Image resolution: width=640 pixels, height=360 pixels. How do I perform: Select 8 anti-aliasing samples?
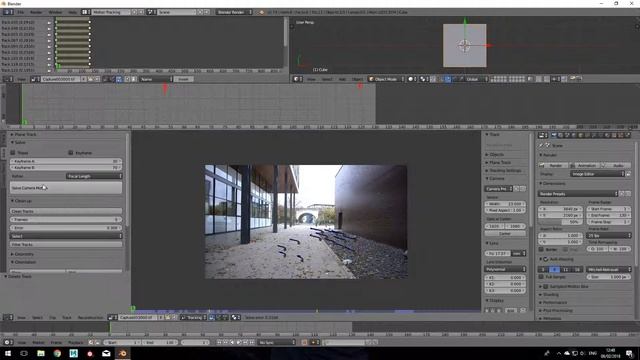(554, 269)
